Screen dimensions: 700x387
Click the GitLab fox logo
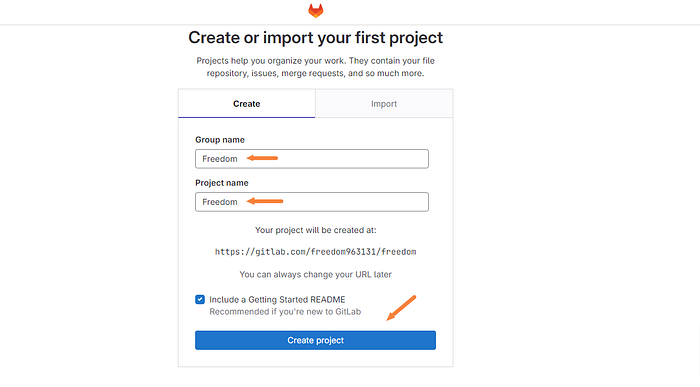pyautogui.click(x=316, y=11)
